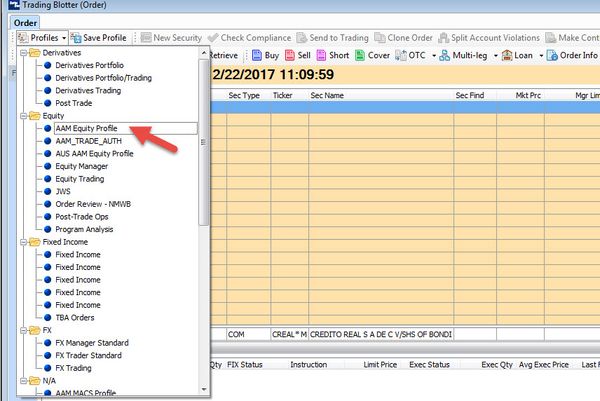600x401 pixels.
Task: Collapse the Equity folder in the tree
Action: coord(22,116)
